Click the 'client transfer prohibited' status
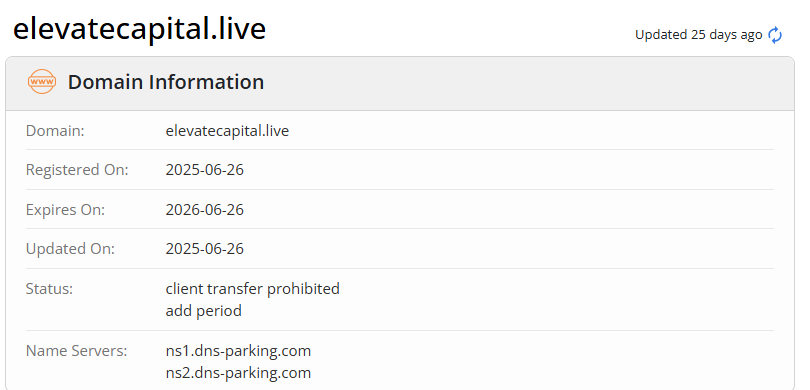Viewport: 810px width, 390px height. (253, 288)
